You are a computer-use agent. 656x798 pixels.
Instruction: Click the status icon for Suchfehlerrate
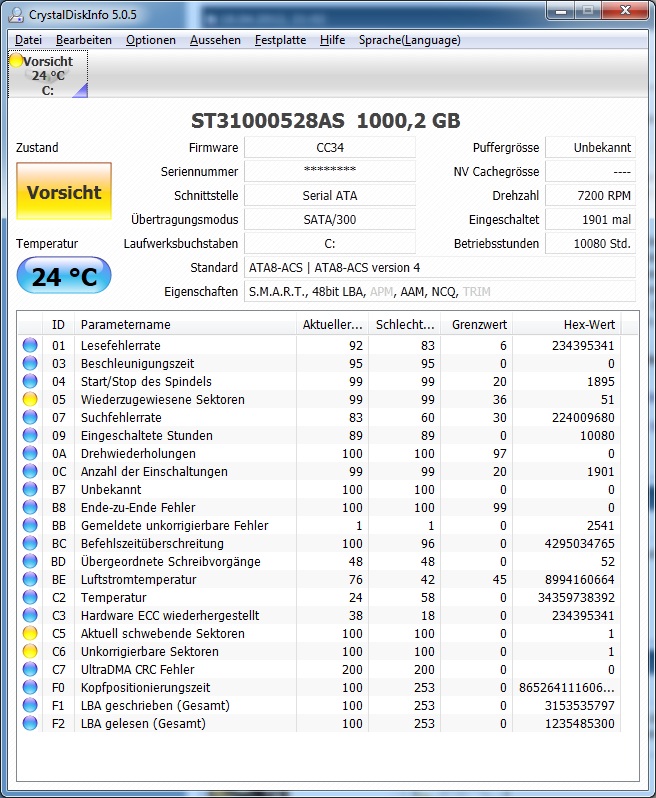coord(30,417)
